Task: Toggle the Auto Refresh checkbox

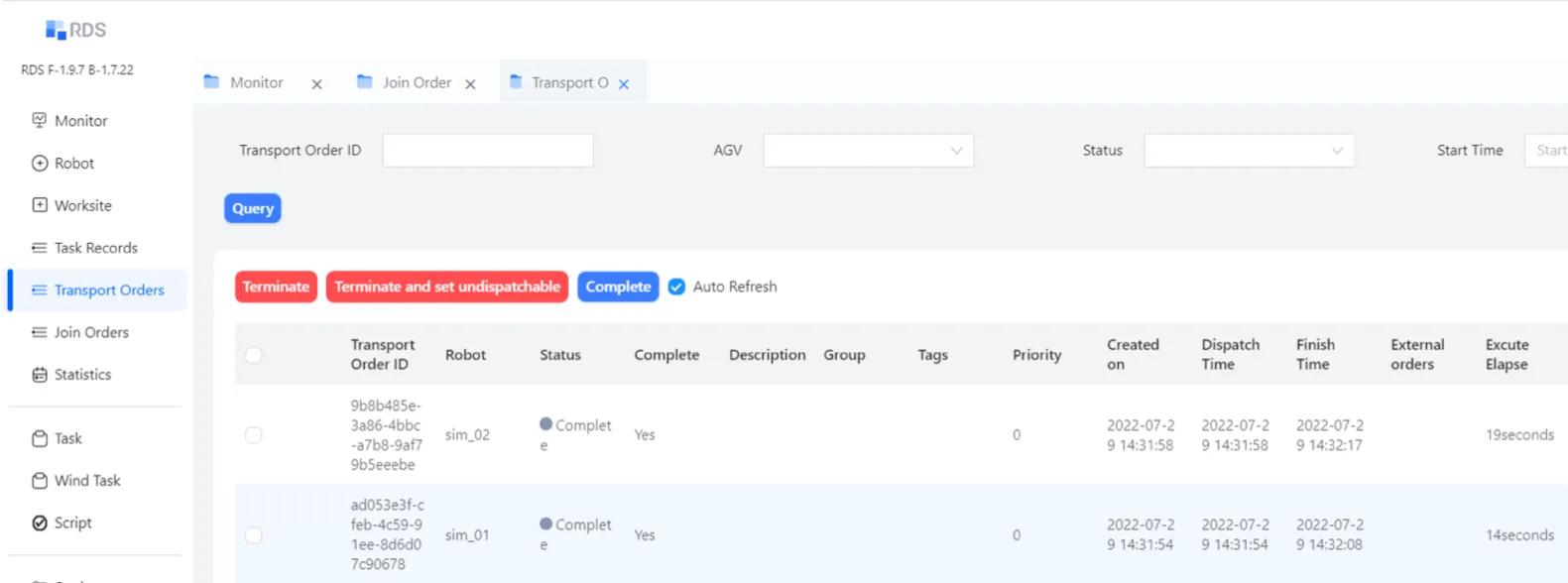Action: tap(676, 287)
